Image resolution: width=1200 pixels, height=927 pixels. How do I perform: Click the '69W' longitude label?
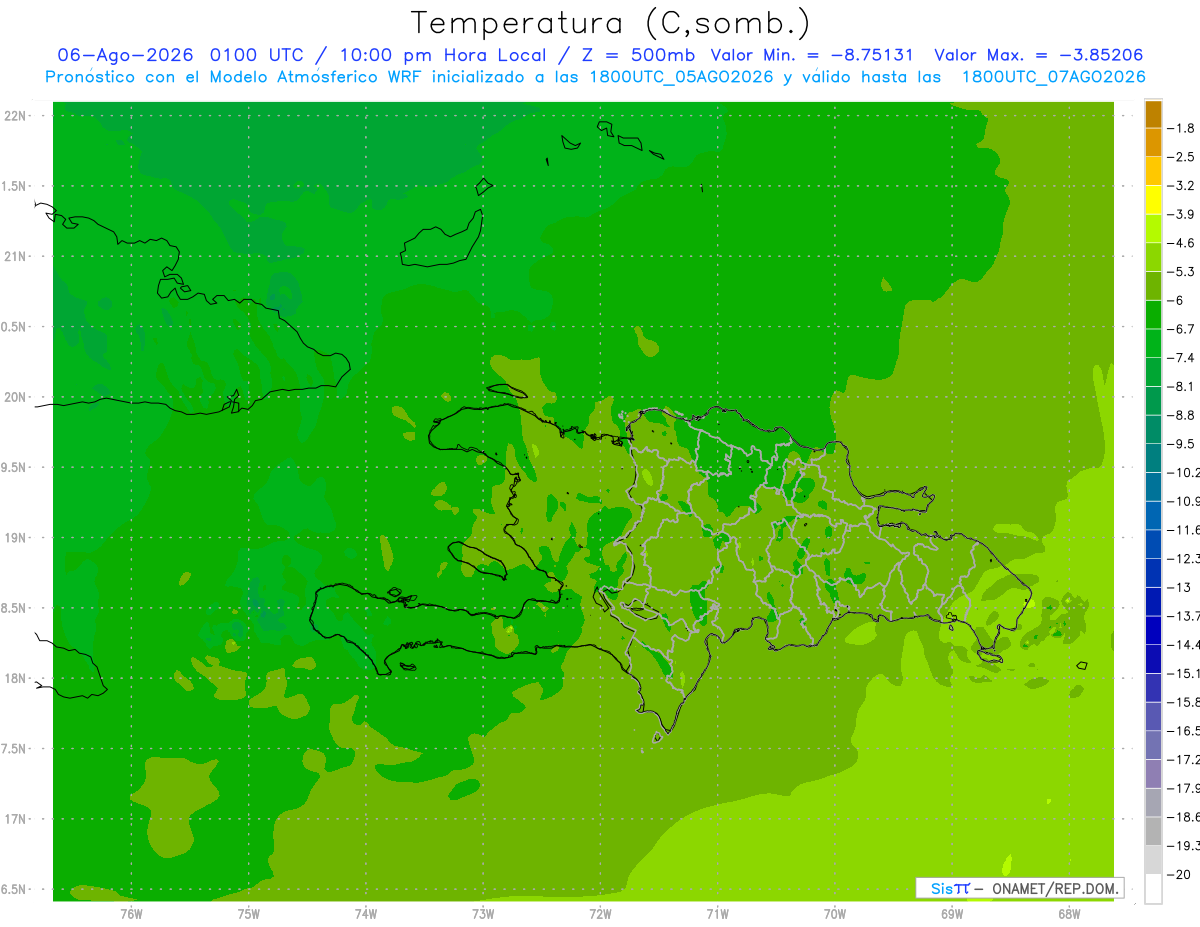951,914
